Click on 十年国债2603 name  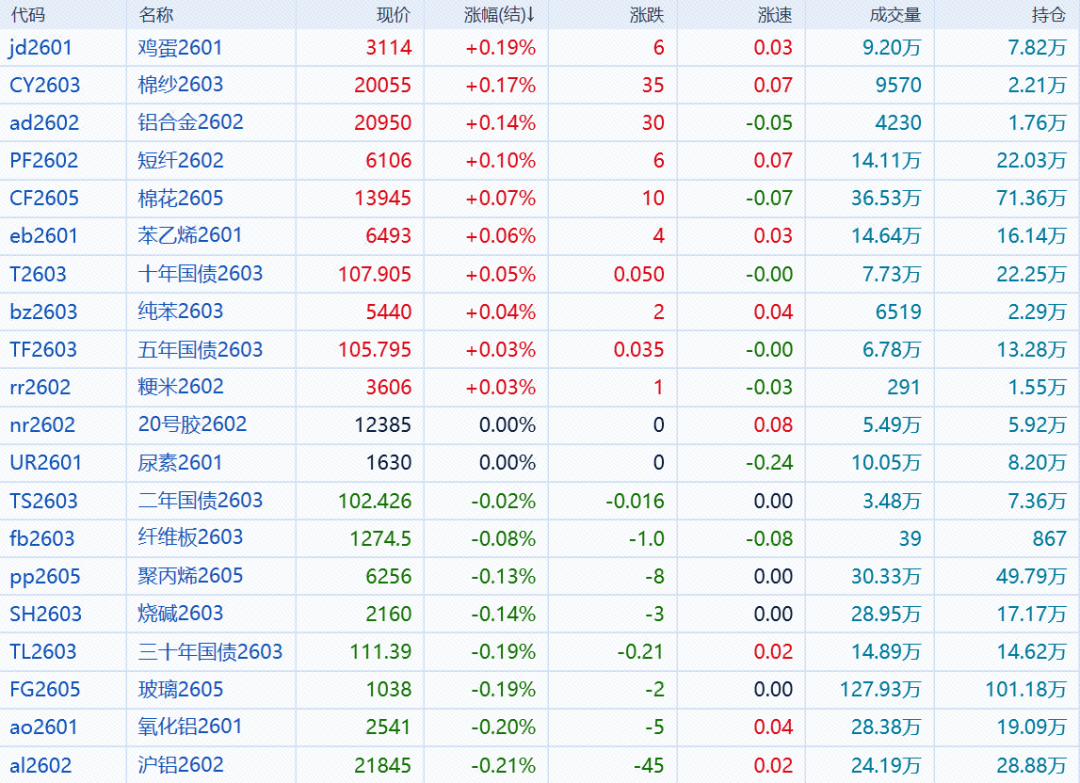coord(200,274)
